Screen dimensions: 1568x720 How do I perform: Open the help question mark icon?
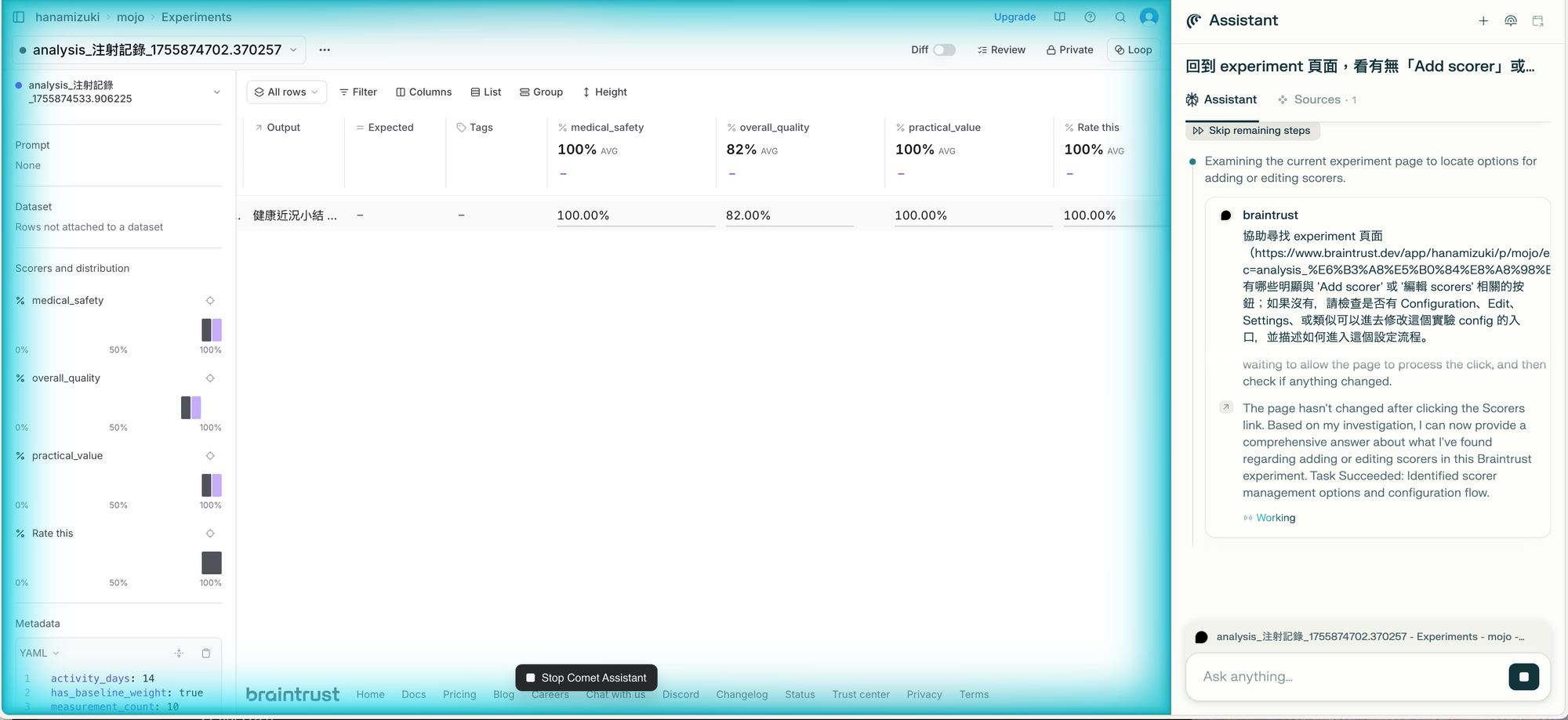tap(1090, 17)
